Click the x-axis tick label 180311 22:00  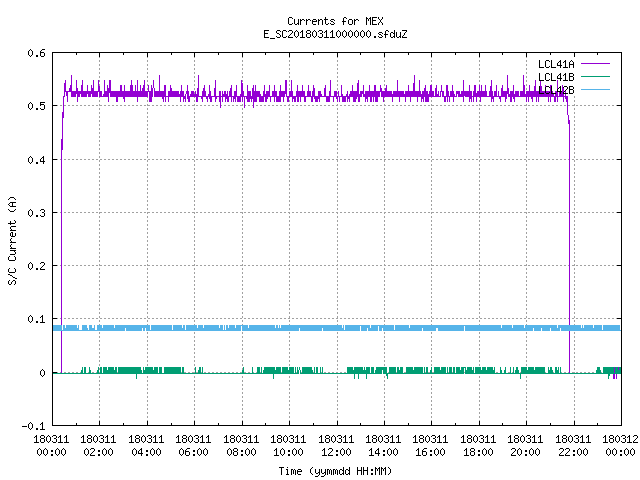click(x=573, y=446)
